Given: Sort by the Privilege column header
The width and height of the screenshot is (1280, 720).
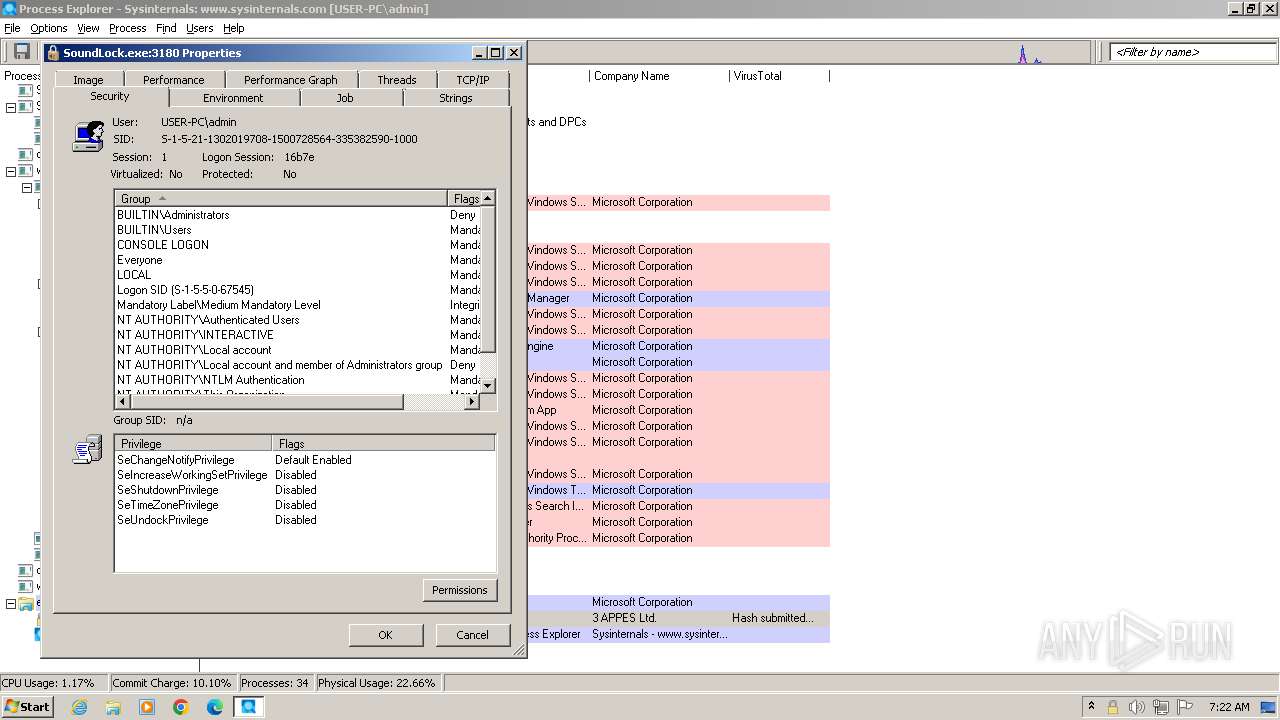Looking at the screenshot, I should coord(193,443).
